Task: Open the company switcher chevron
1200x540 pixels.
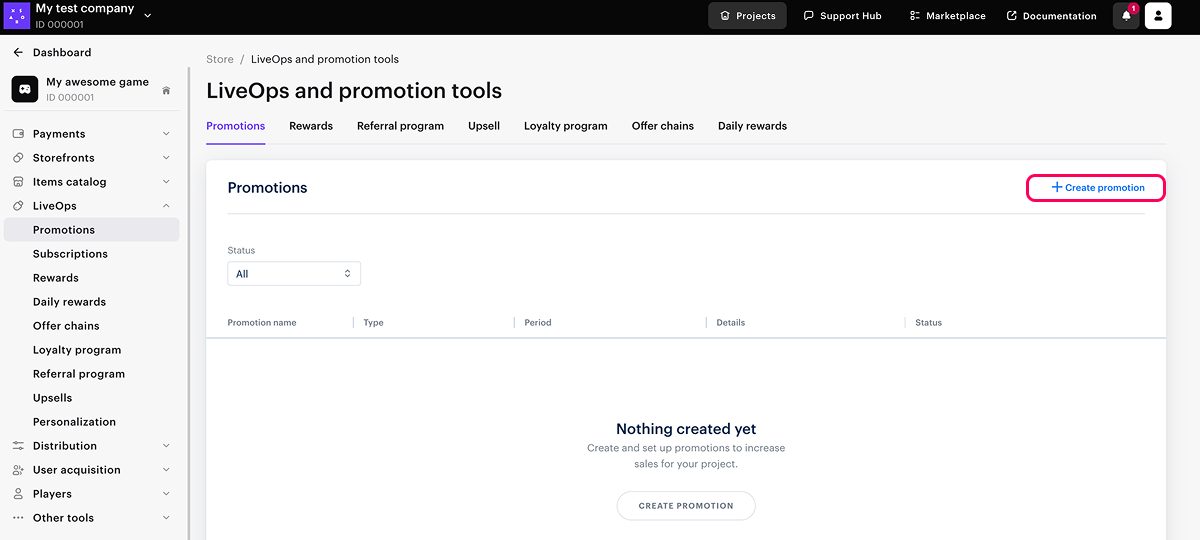Action: coord(148,15)
